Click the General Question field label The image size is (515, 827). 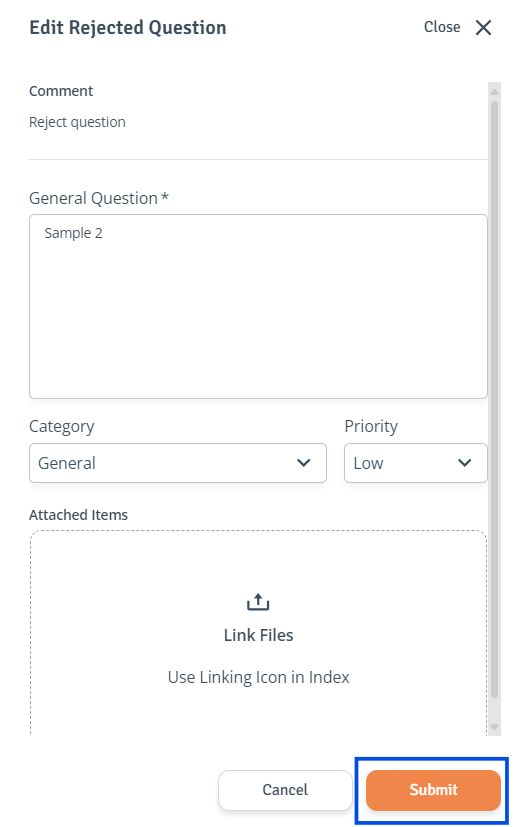[99, 198]
